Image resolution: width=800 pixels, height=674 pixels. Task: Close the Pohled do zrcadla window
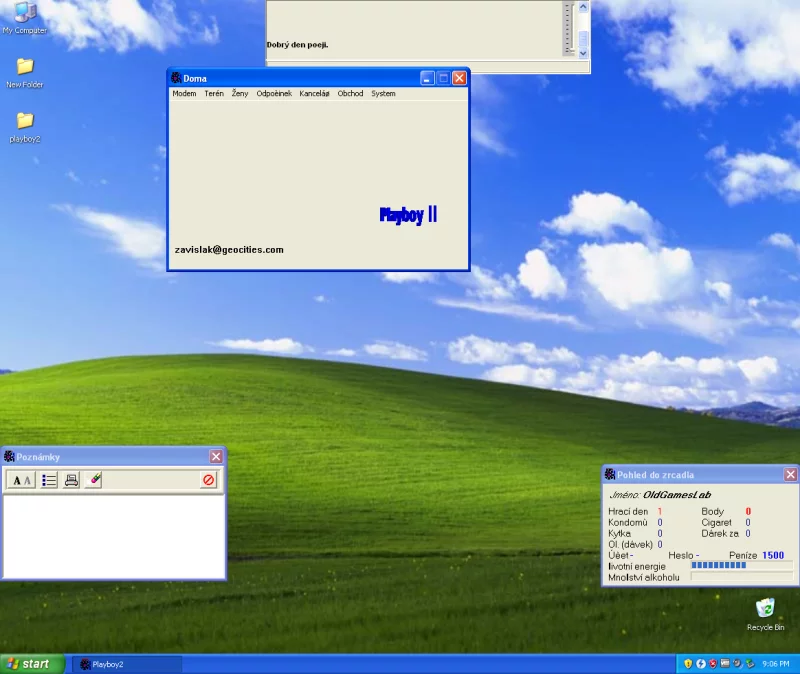790,475
